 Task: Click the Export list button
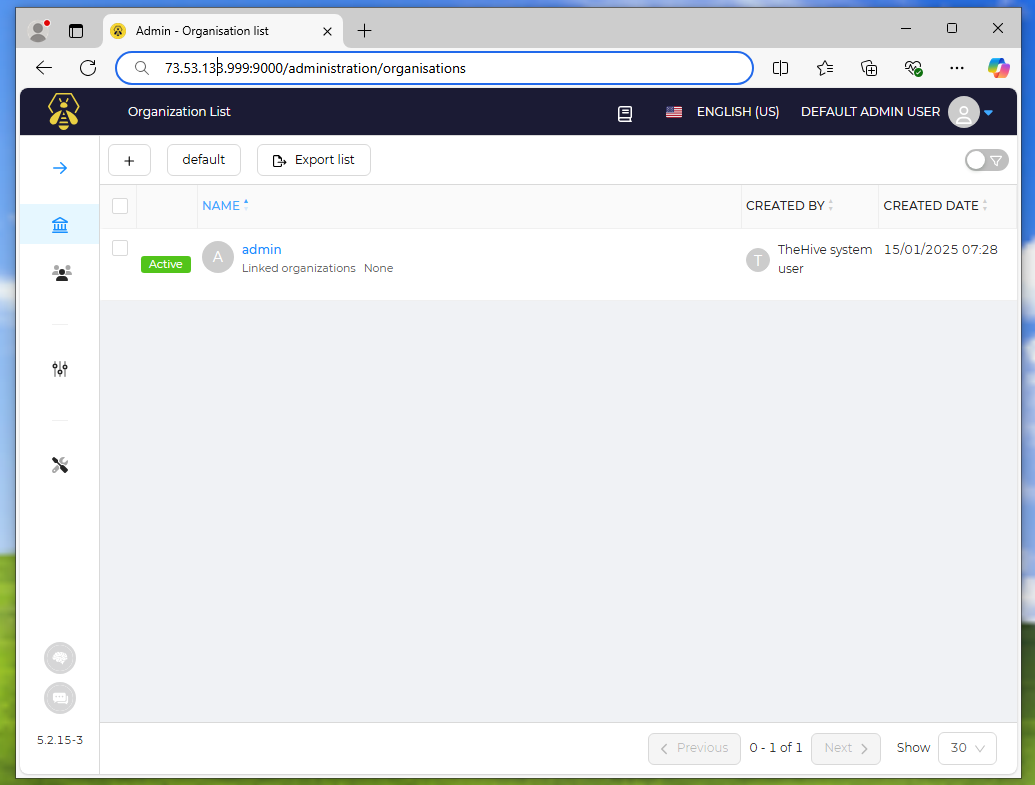coord(314,160)
